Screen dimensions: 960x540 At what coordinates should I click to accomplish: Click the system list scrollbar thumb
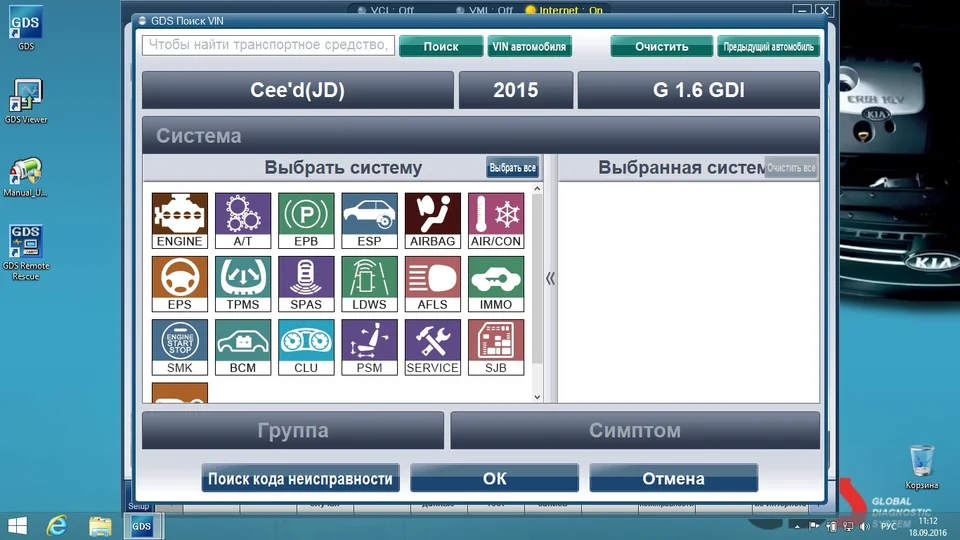537,279
